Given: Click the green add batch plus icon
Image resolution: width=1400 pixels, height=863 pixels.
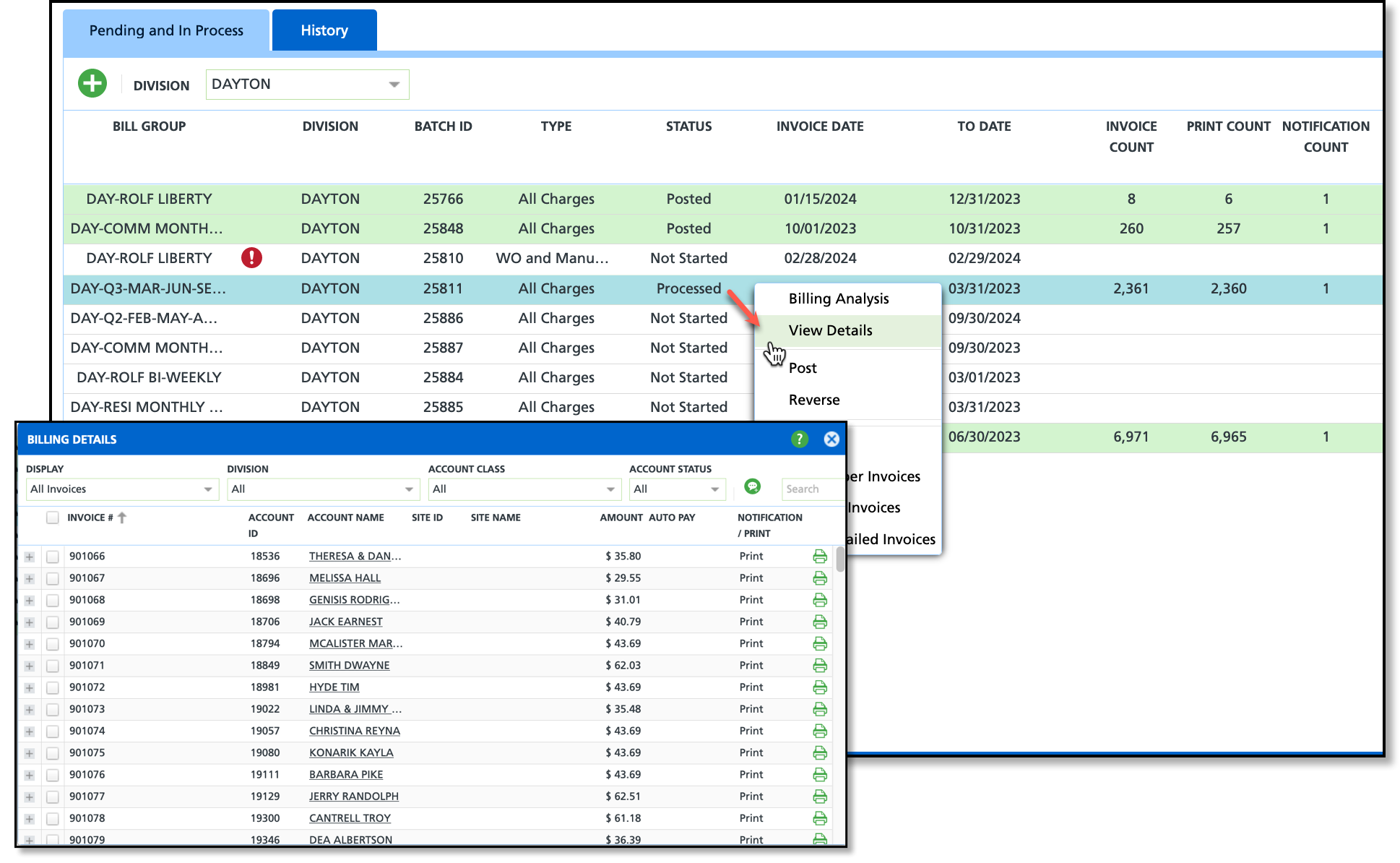Looking at the screenshot, I should coord(92,84).
